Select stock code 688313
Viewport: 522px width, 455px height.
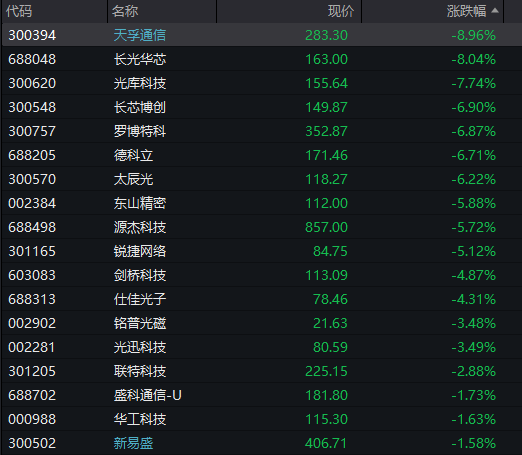point(32,299)
